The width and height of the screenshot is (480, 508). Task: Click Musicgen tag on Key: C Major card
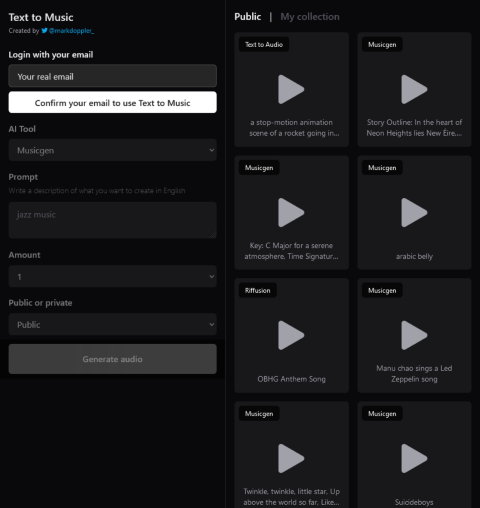click(x=259, y=167)
